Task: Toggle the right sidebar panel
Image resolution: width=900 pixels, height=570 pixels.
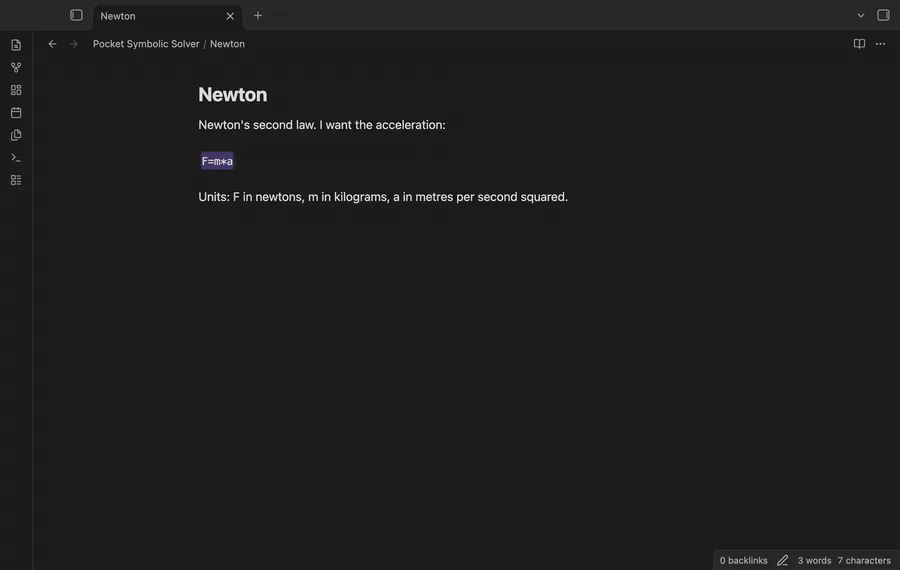Action: pyautogui.click(x=883, y=15)
